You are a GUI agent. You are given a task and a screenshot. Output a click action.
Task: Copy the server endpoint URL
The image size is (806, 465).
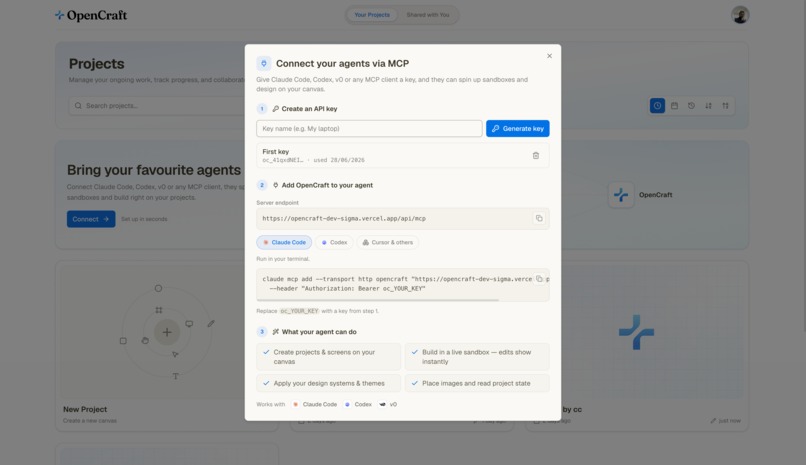coord(539,218)
